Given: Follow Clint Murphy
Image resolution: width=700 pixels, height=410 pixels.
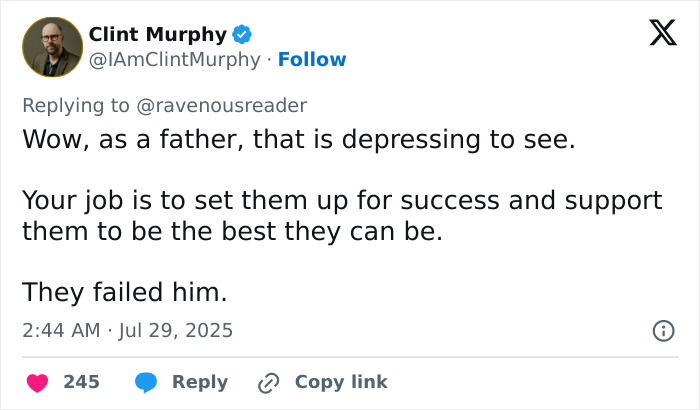Looking at the screenshot, I should [312, 59].
